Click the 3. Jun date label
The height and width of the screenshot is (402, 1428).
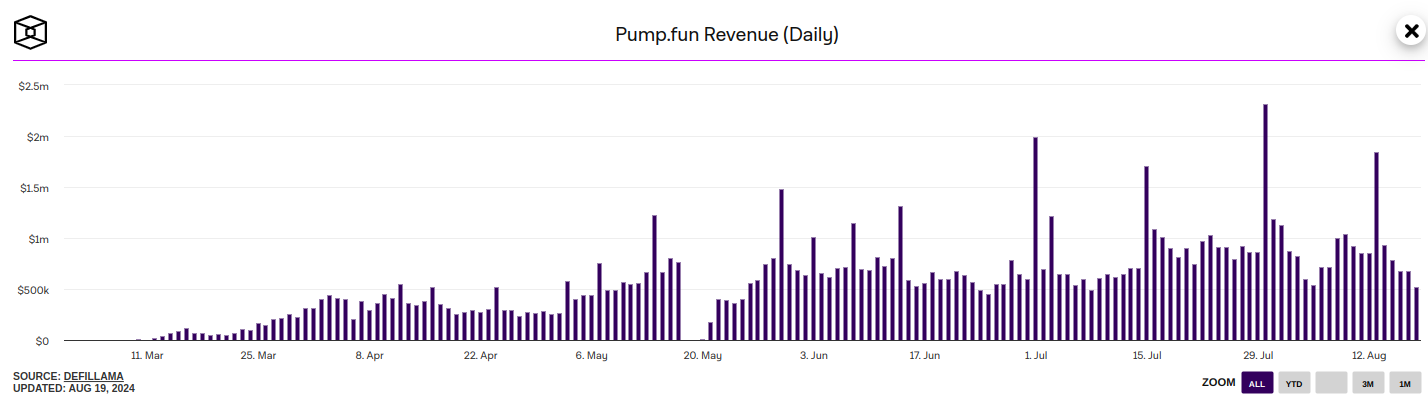point(813,355)
